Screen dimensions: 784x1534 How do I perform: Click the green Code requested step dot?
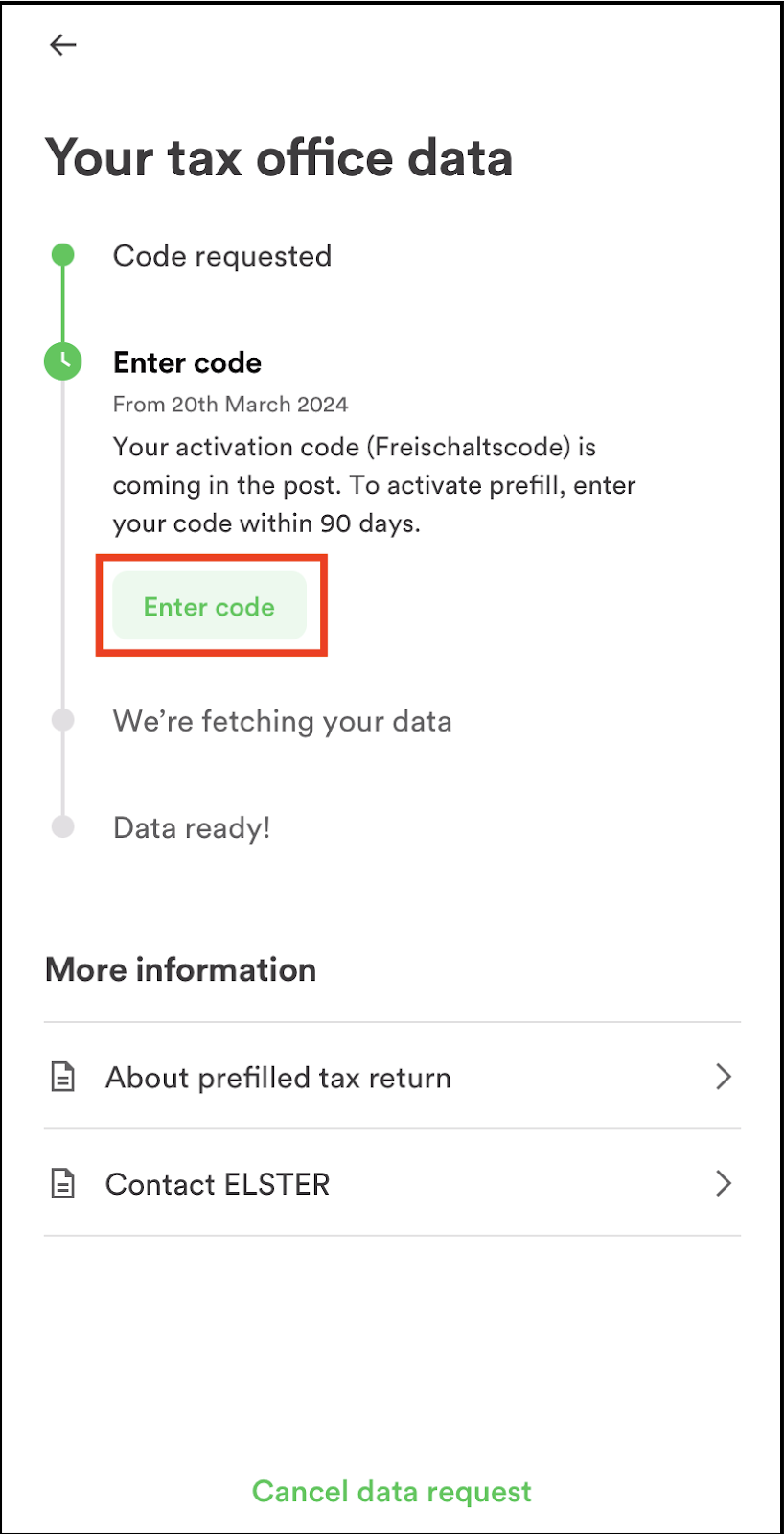(x=63, y=254)
